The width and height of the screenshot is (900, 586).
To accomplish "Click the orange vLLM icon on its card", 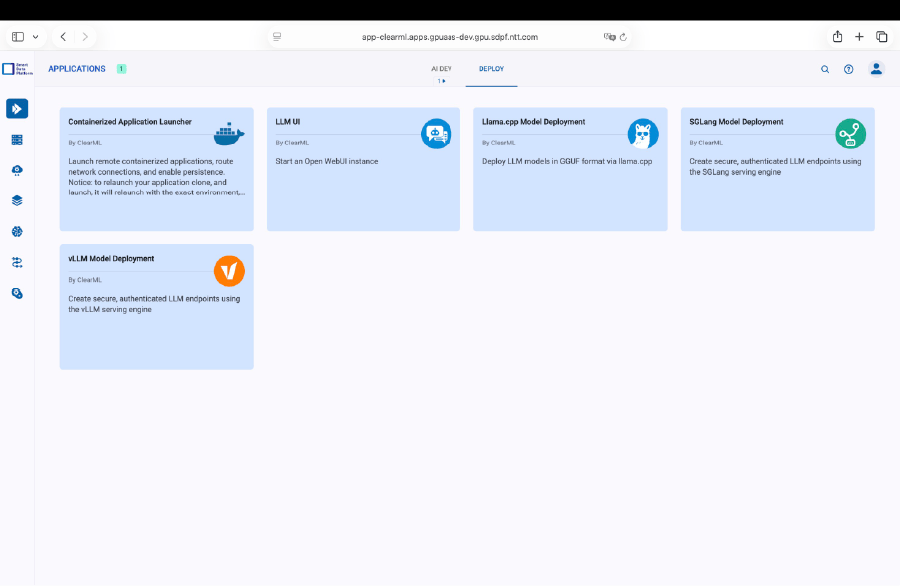I will point(229,271).
